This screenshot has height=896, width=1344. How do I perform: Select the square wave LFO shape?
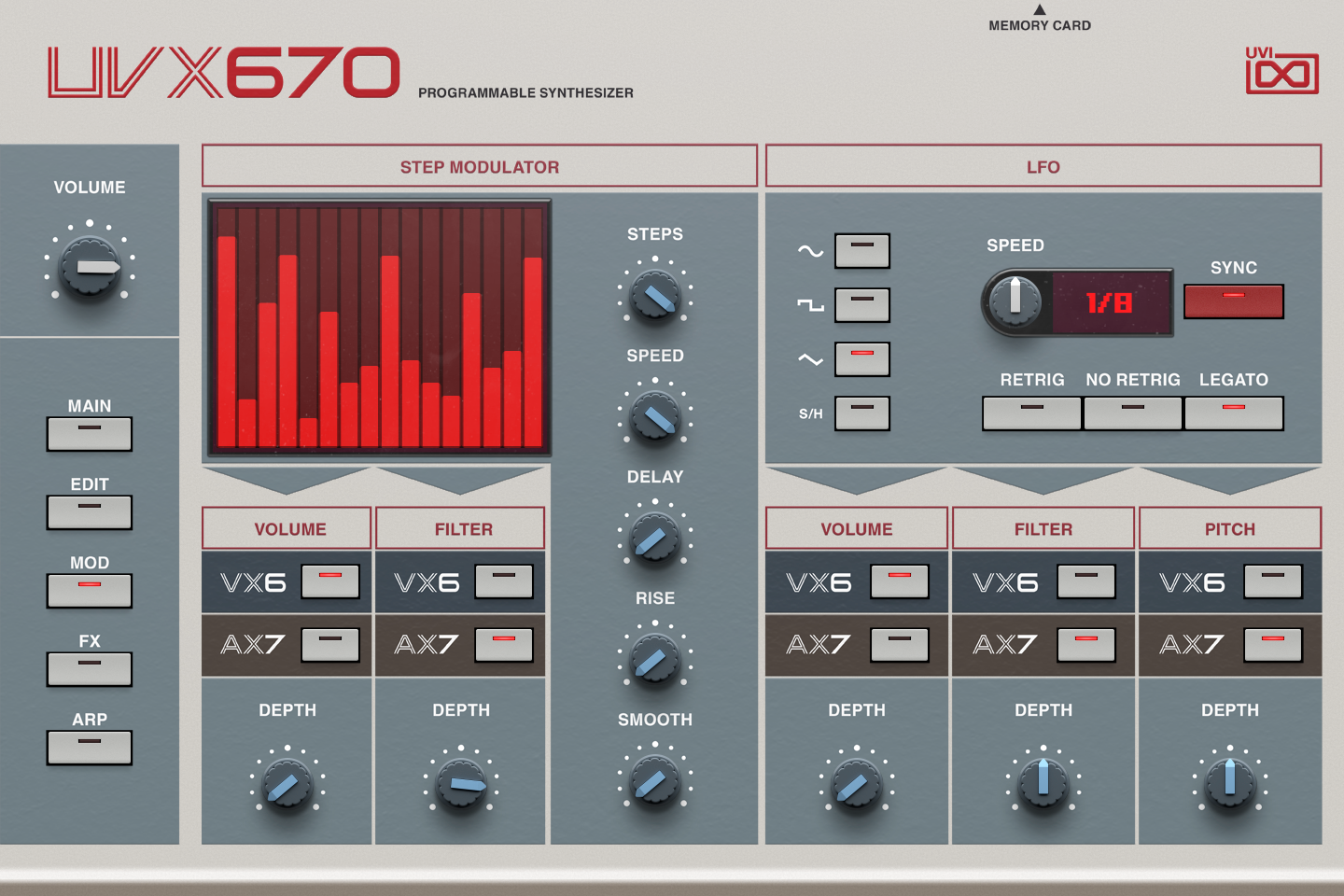(861, 304)
